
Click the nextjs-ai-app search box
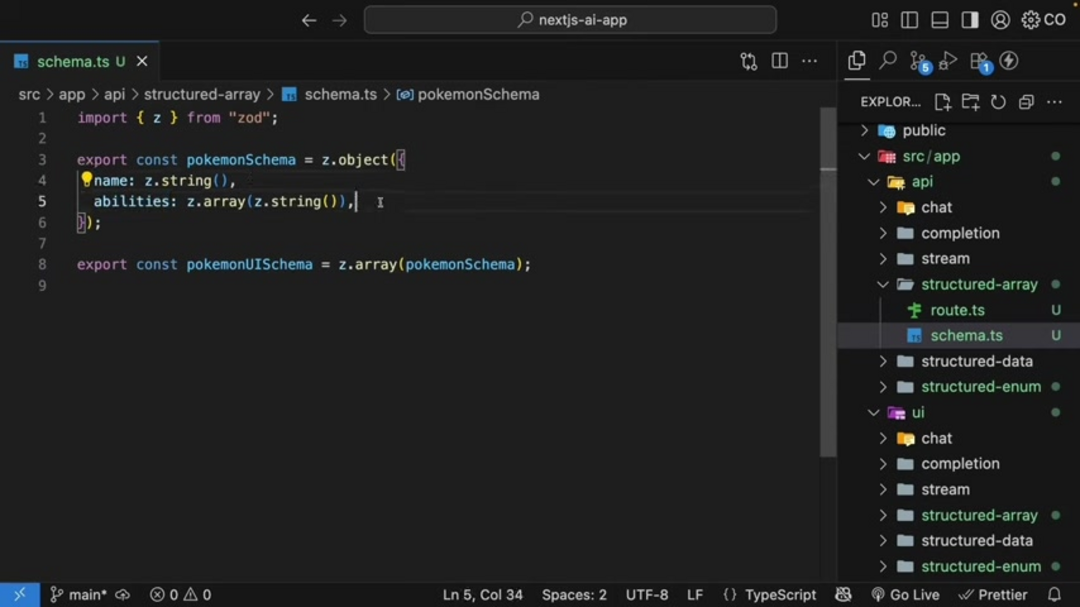click(570, 20)
